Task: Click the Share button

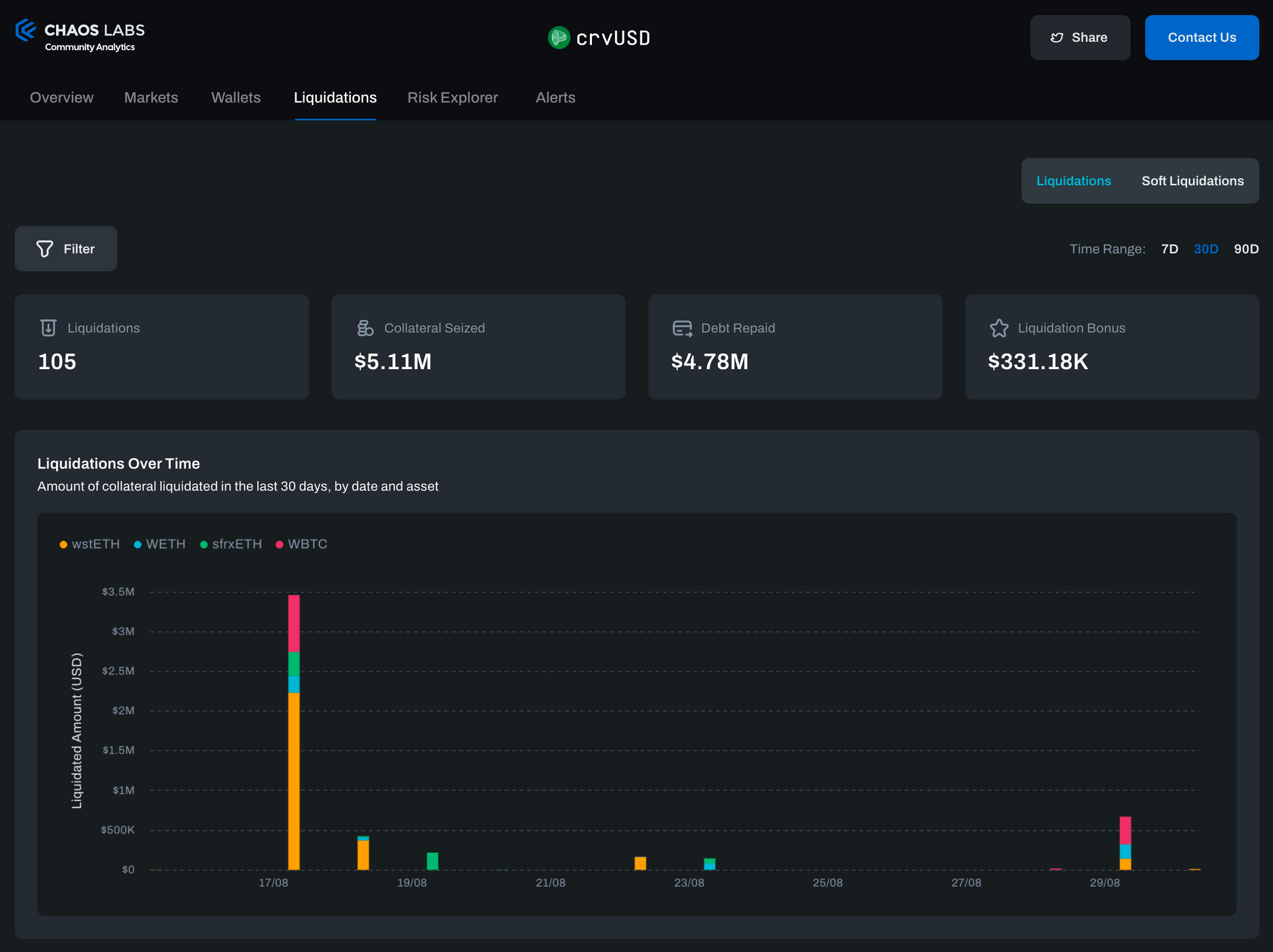Action: 1080,38
